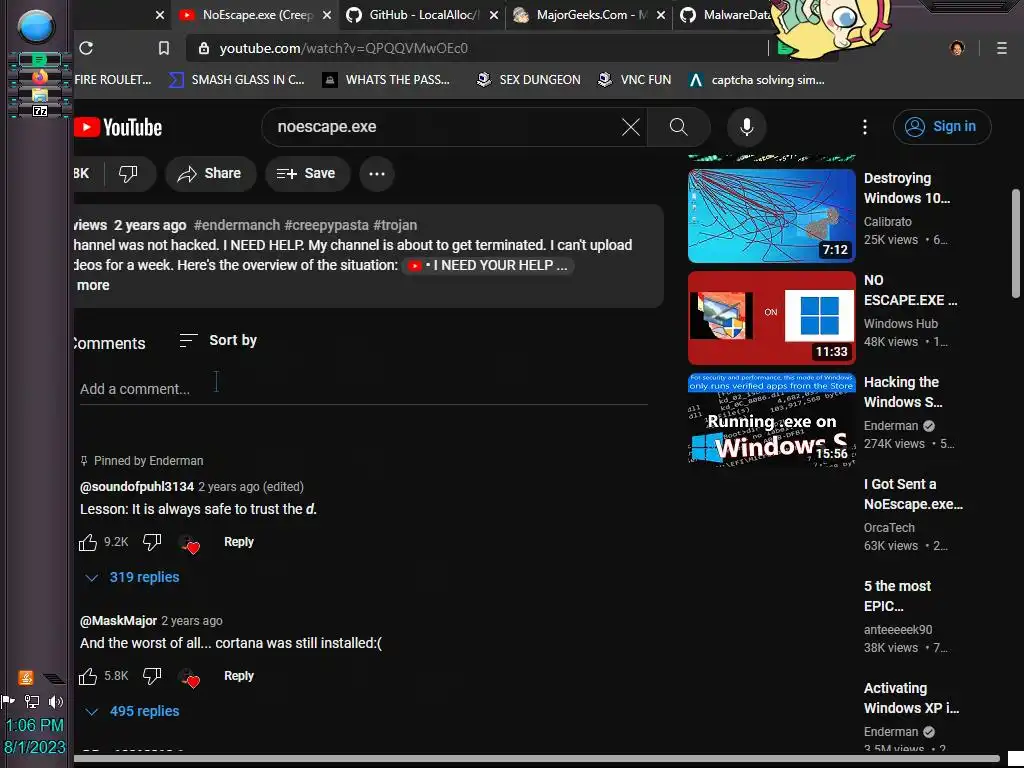Focus the 'Add a comment...' field
This screenshot has height=768, width=1024.
[364, 389]
